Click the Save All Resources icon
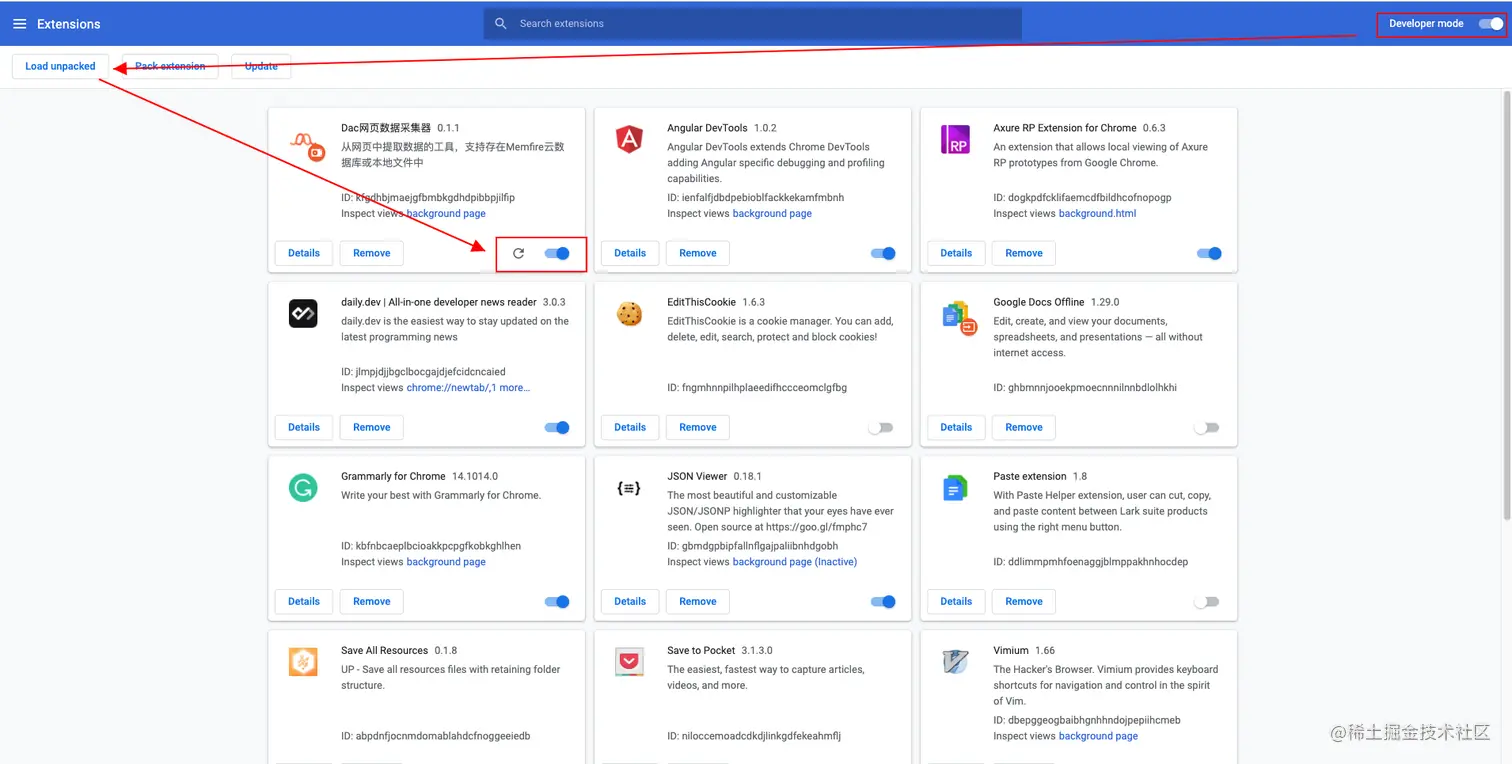 303,661
